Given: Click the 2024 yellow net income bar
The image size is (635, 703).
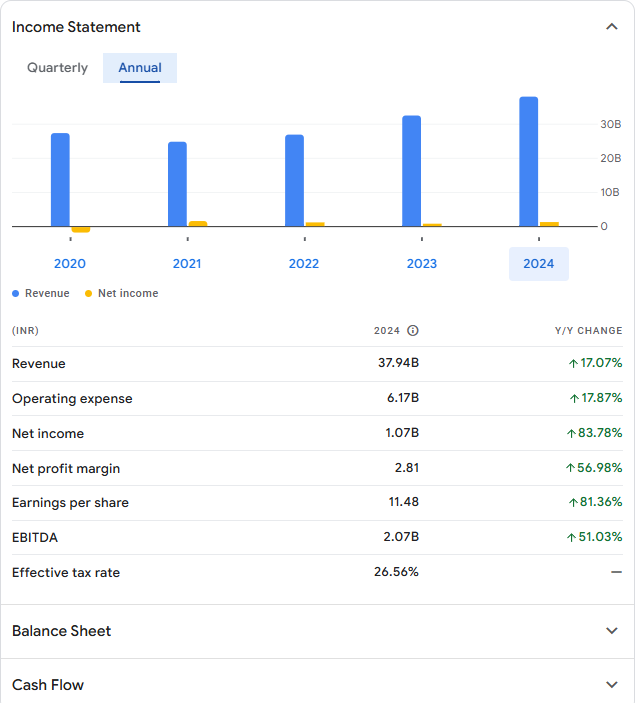Looking at the screenshot, I should (549, 224).
